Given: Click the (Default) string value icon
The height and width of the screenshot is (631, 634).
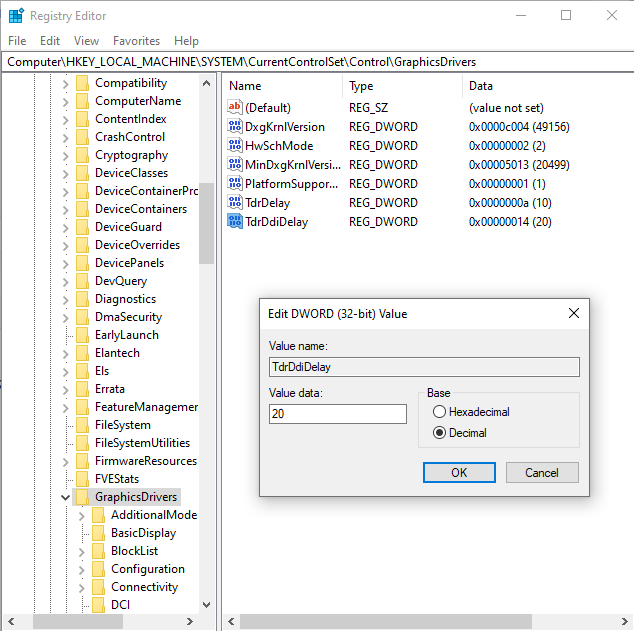Looking at the screenshot, I should [x=235, y=107].
